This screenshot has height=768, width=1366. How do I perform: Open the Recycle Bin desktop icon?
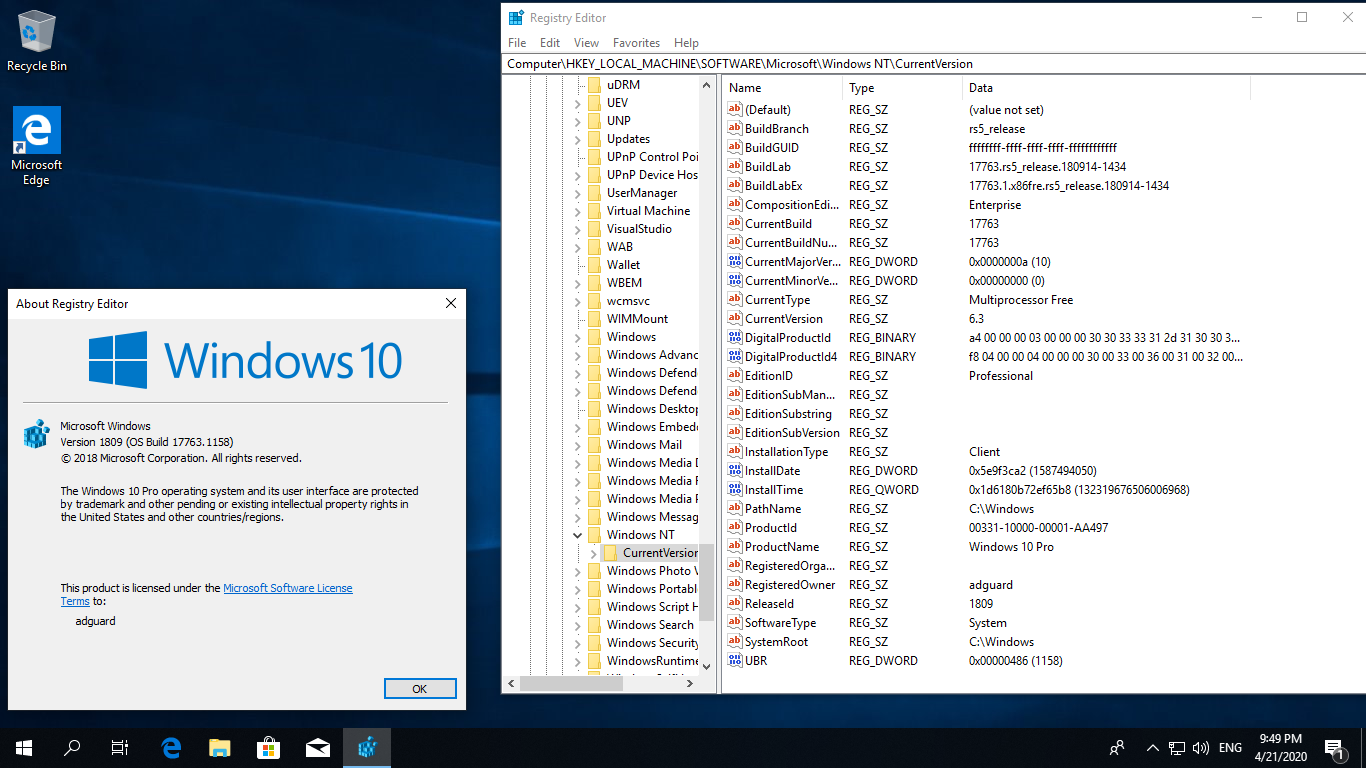tap(37, 41)
